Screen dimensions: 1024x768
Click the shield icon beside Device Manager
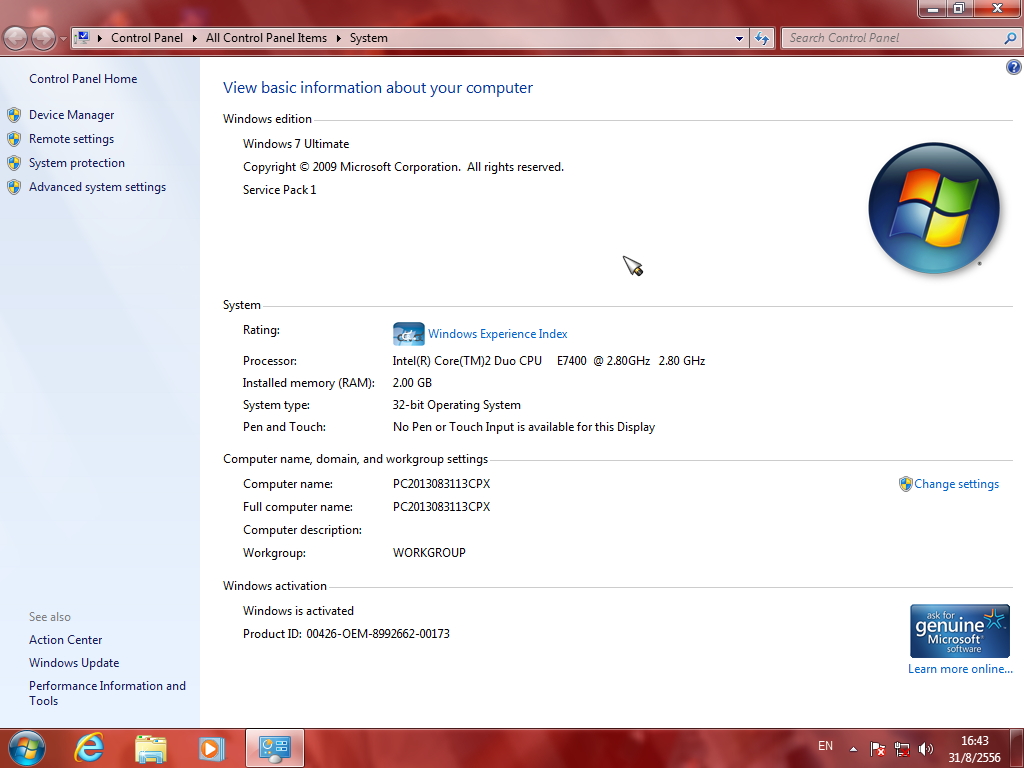point(14,115)
